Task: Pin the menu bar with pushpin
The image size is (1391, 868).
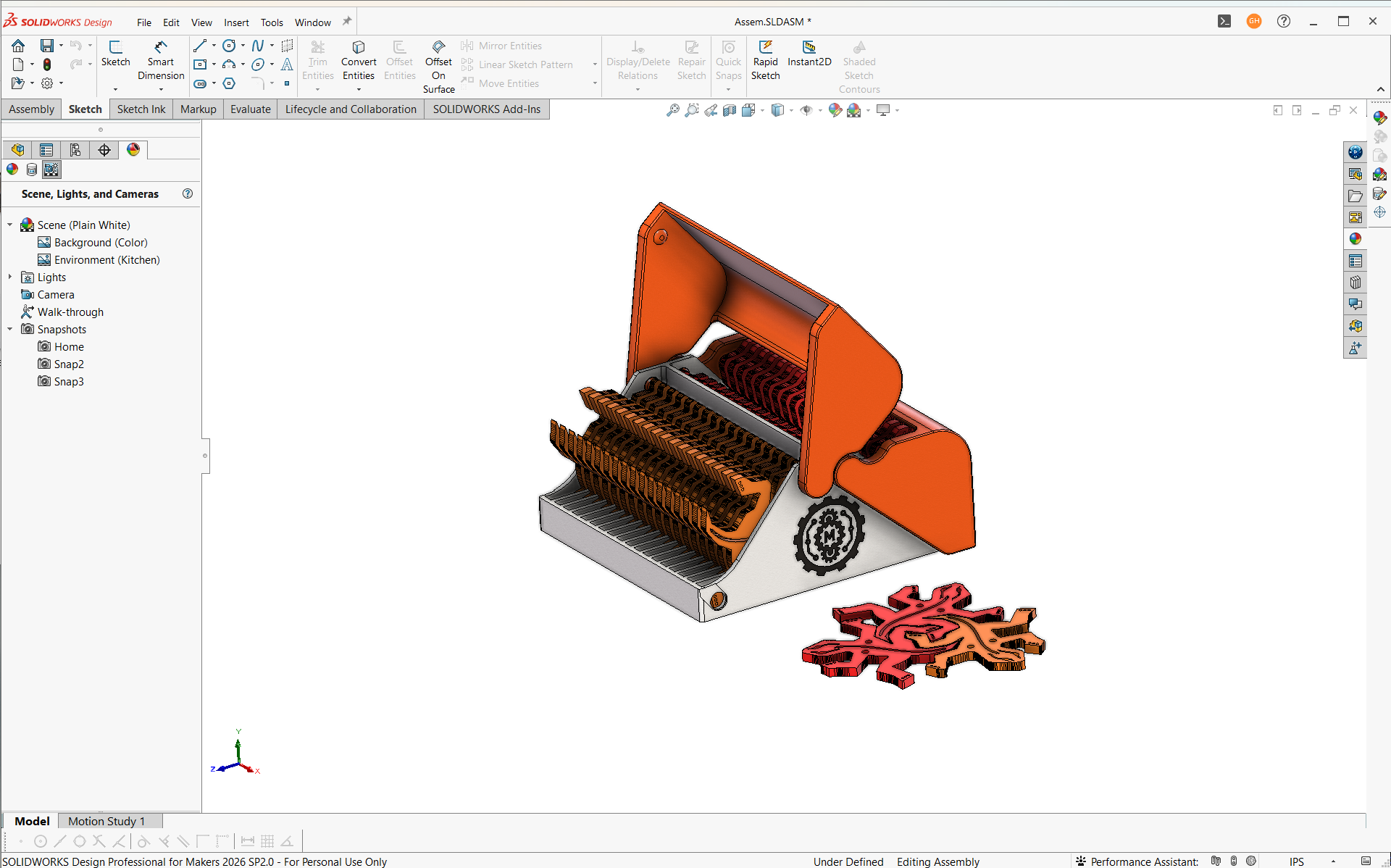Action: point(347,22)
